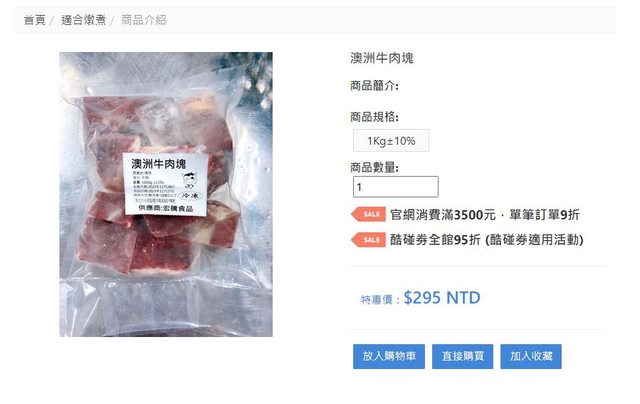Click the 澳洲牛肉塊 product title heading
The width and height of the screenshot is (640, 404).
(382, 58)
